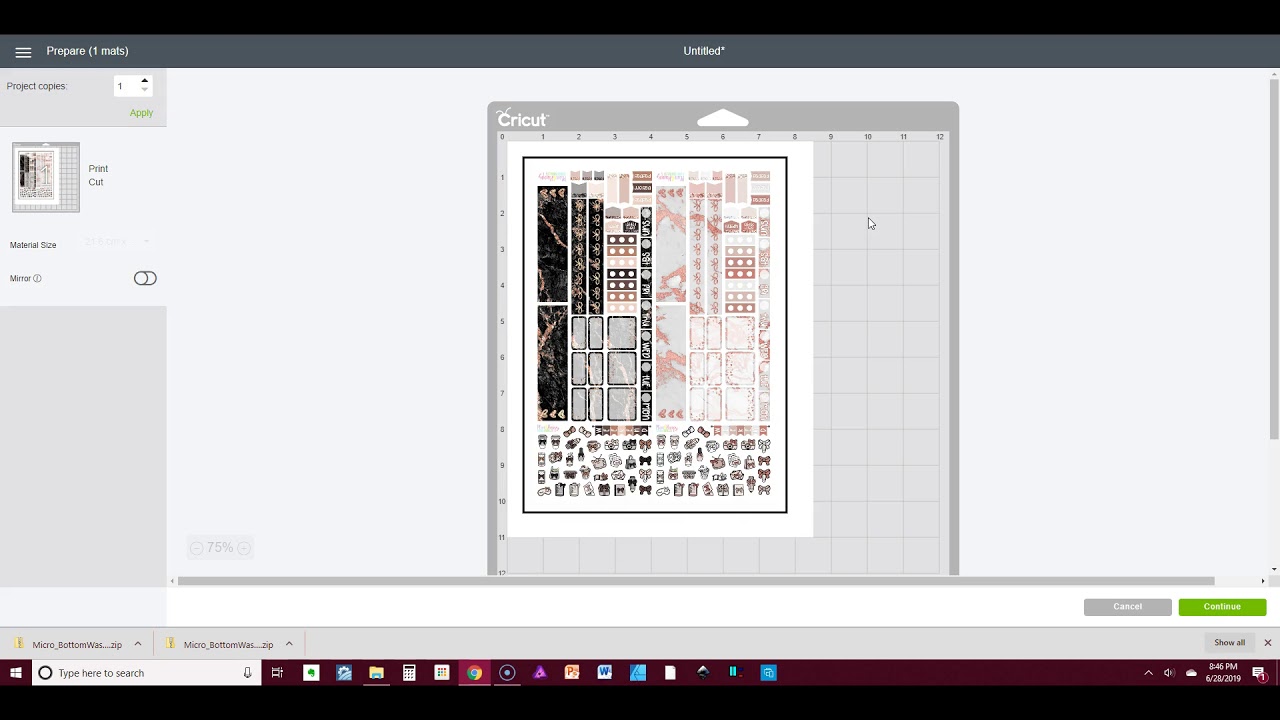This screenshot has width=1280, height=720.
Task: Open Task View from the taskbar
Action: pyautogui.click(x=278, y=673)
